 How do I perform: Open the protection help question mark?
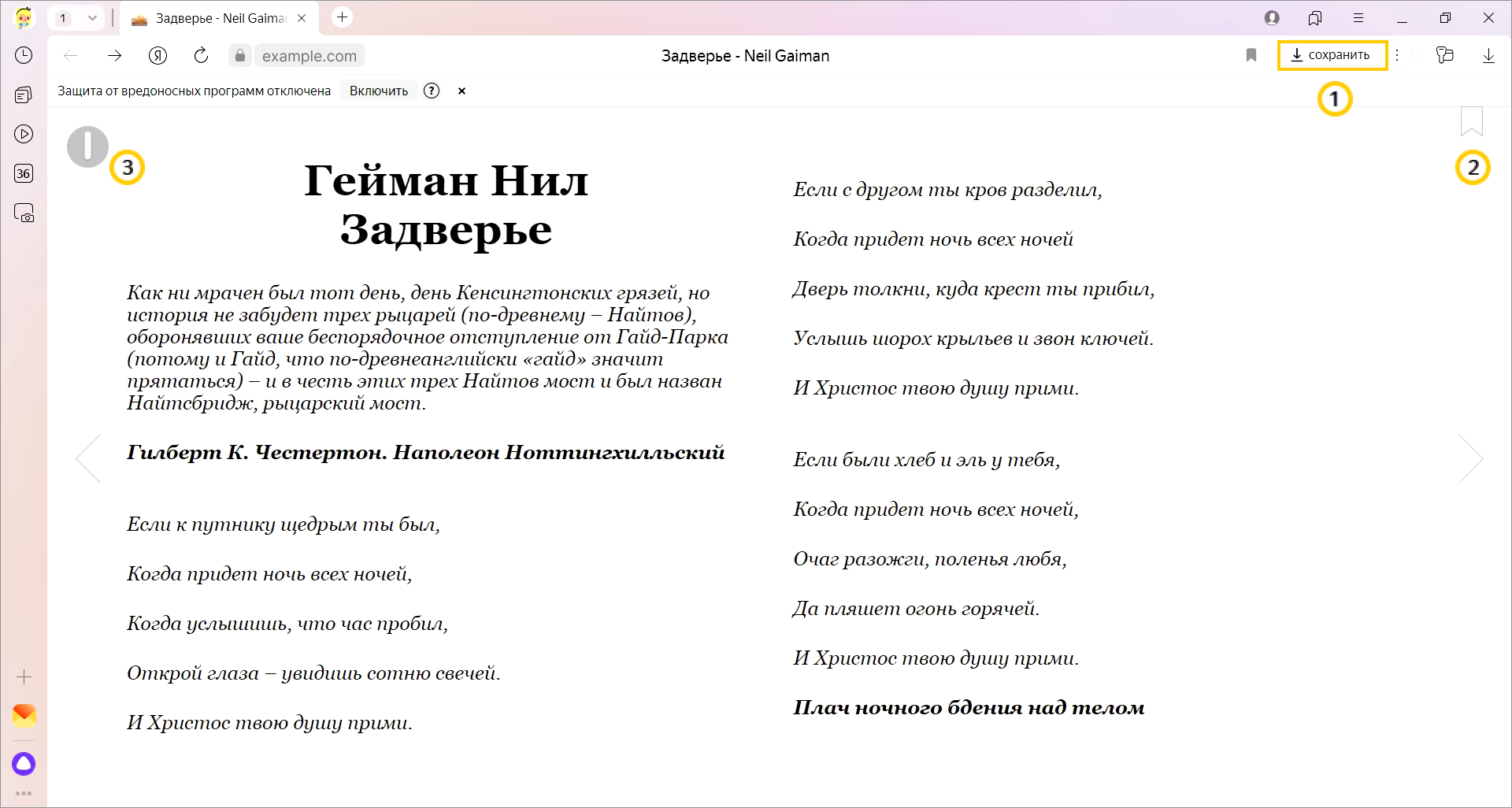[432, 91]
